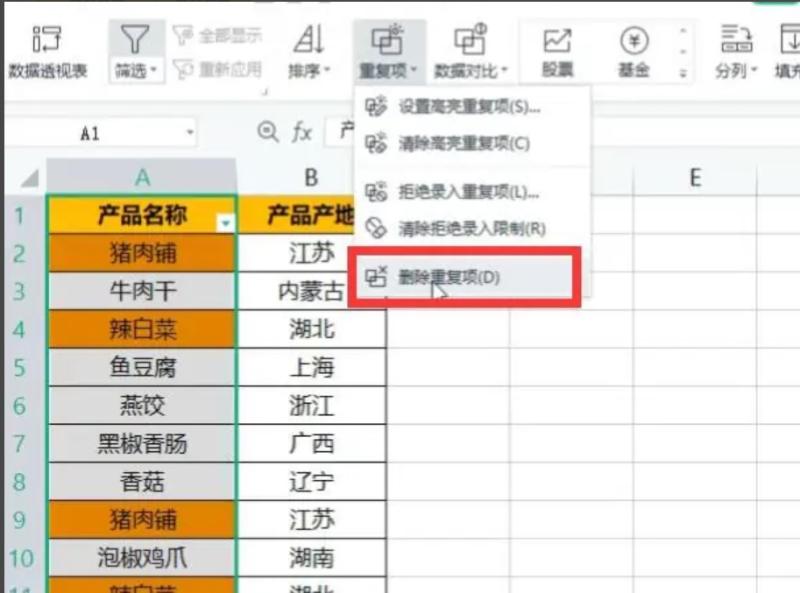Viewport: 800px width, 593px height.
Task: Open the 数据对比 data compare tool
Action: click(x=470, y=51)
